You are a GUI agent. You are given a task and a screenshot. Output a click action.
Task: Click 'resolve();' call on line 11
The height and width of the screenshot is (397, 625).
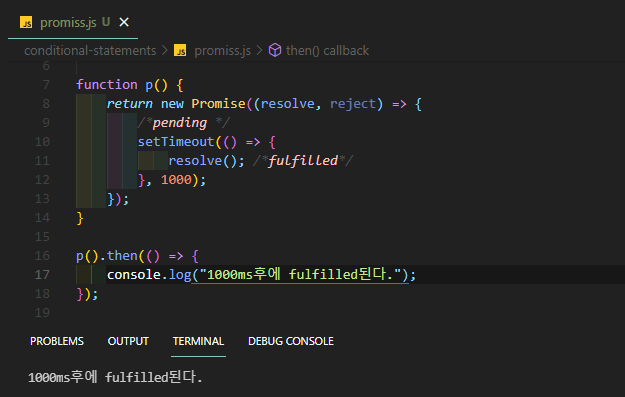pyautogui.click(x=206, y=161)
